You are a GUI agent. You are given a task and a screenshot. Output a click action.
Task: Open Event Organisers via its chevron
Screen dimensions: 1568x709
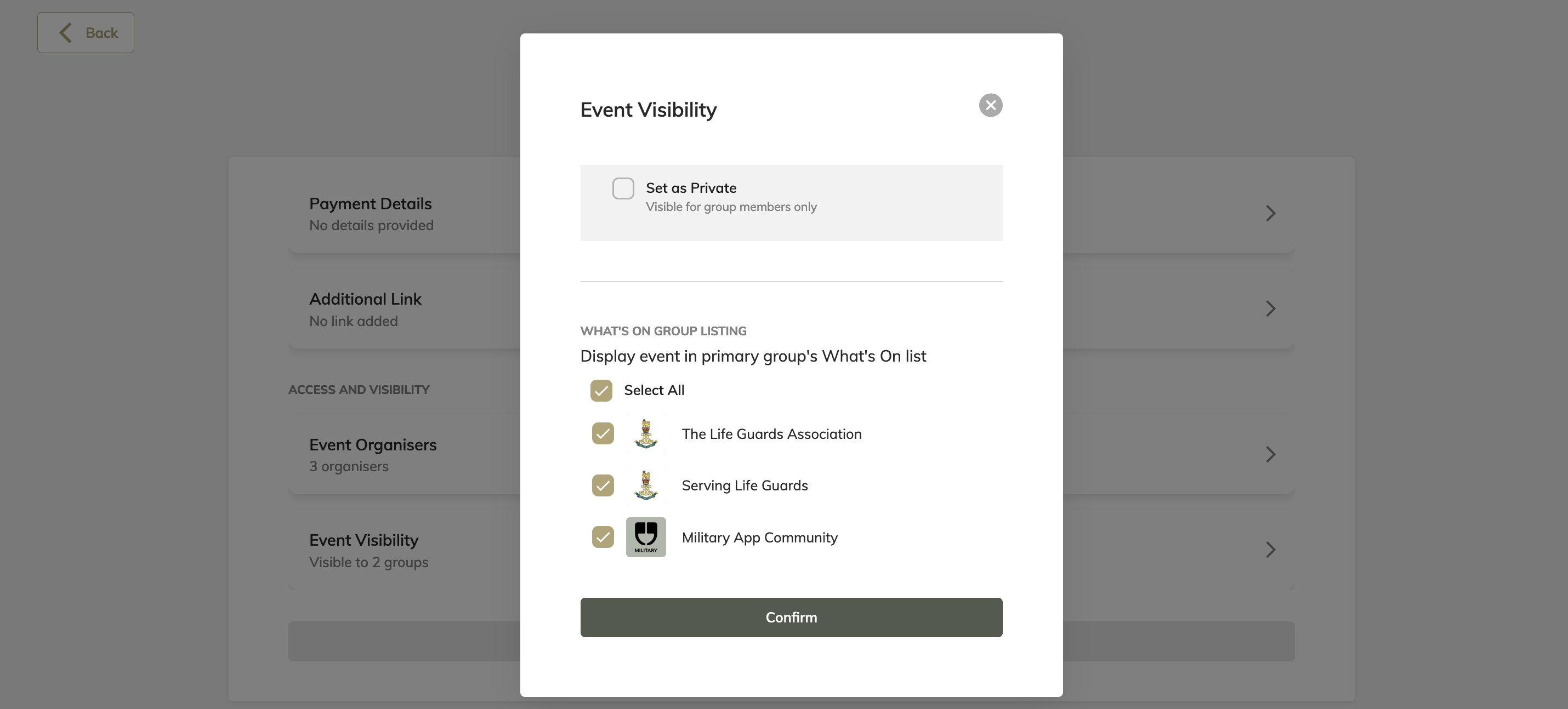coord(1270,454)
